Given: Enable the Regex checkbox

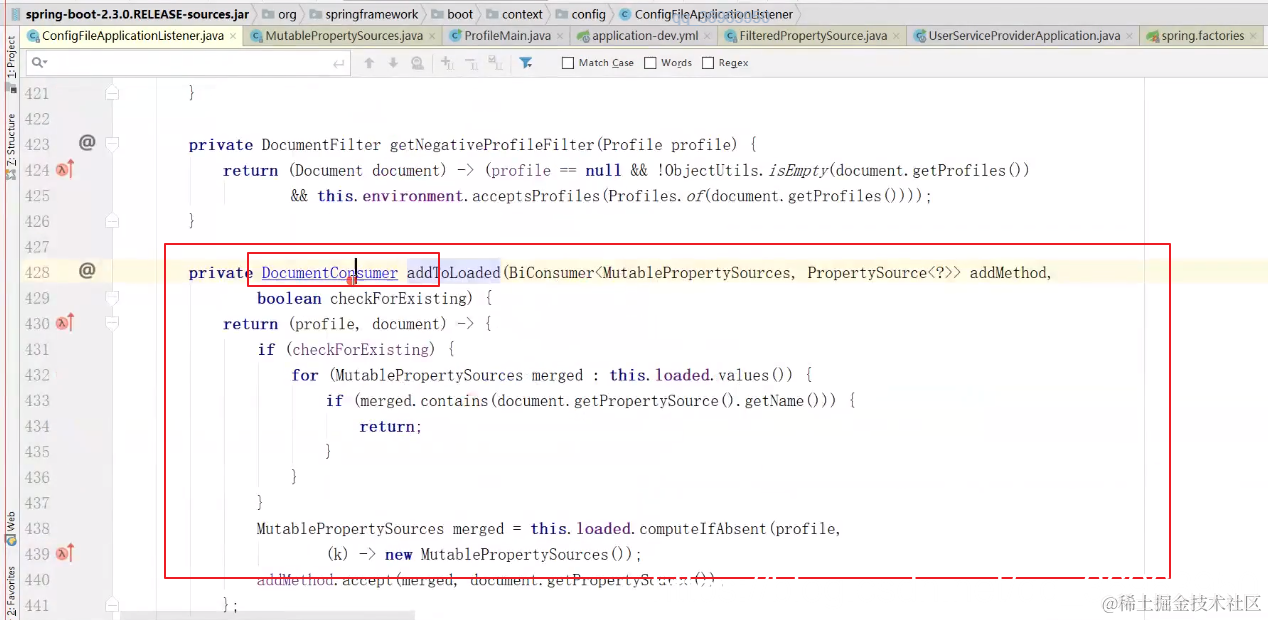Looking at the screenshot, I should (708, 63).
